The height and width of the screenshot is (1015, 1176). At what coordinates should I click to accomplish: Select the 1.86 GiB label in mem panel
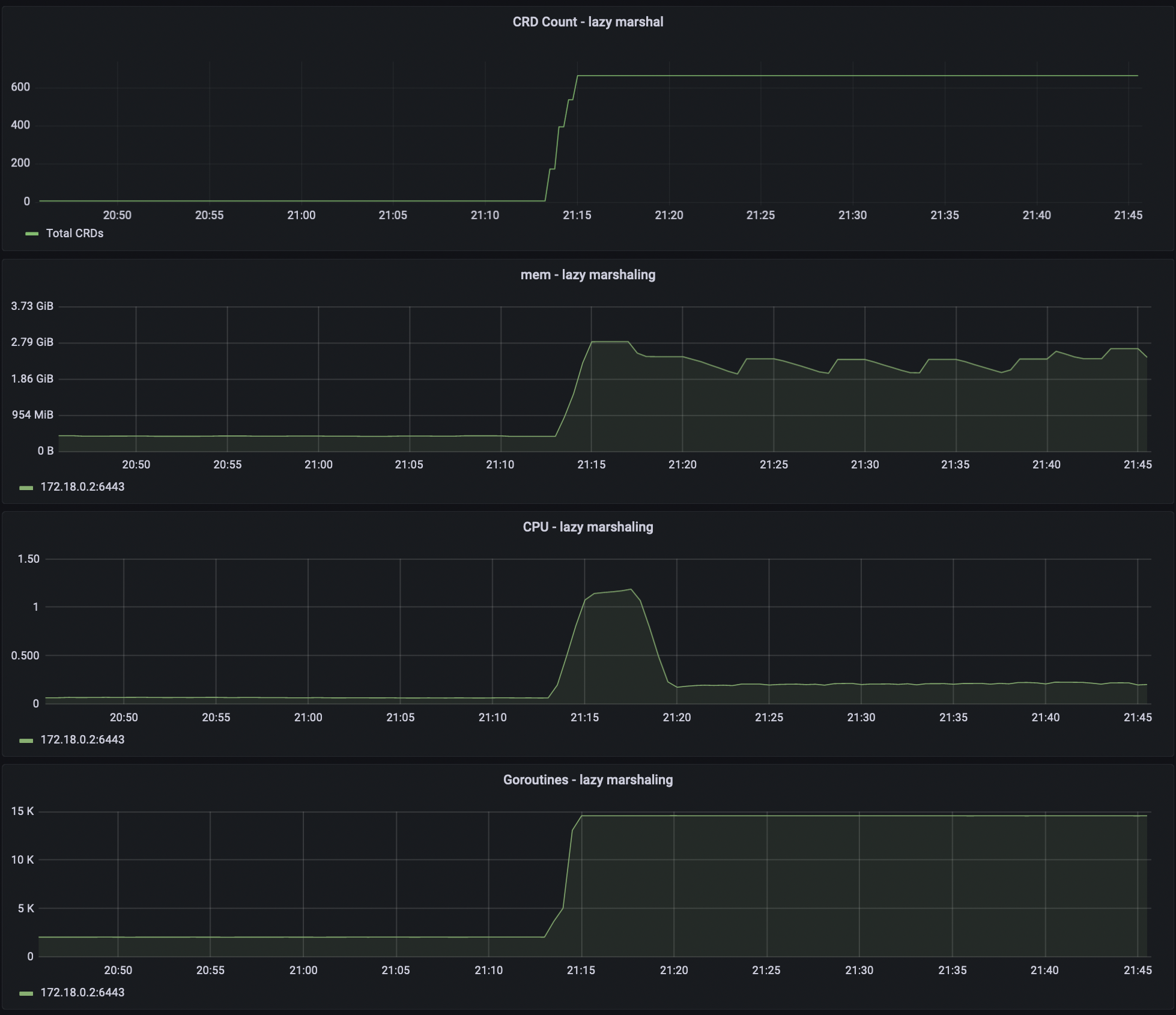point(32,379)
